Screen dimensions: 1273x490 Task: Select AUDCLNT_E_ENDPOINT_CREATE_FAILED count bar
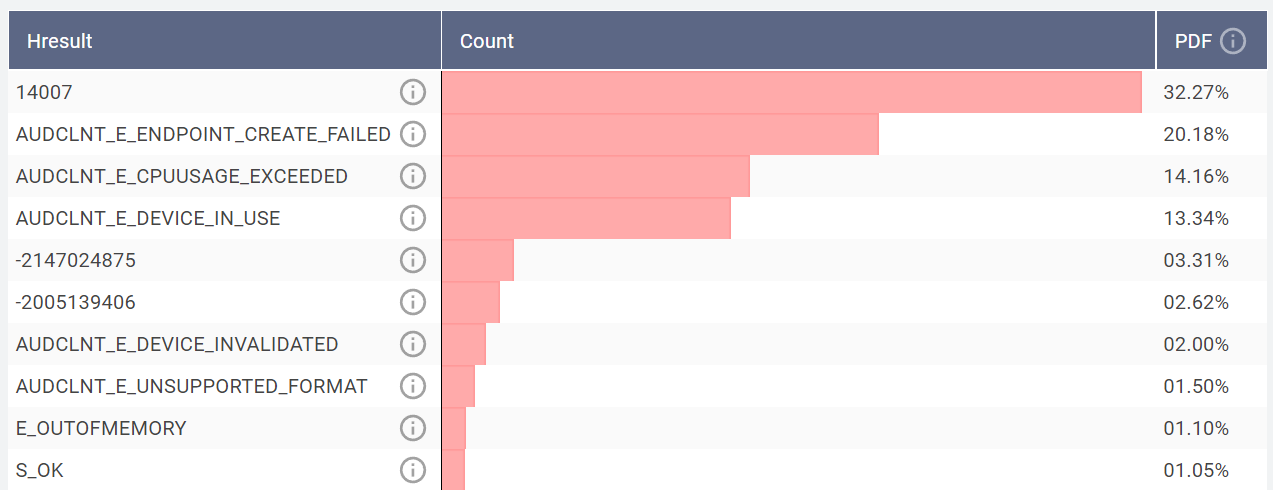tap(660, 134)
